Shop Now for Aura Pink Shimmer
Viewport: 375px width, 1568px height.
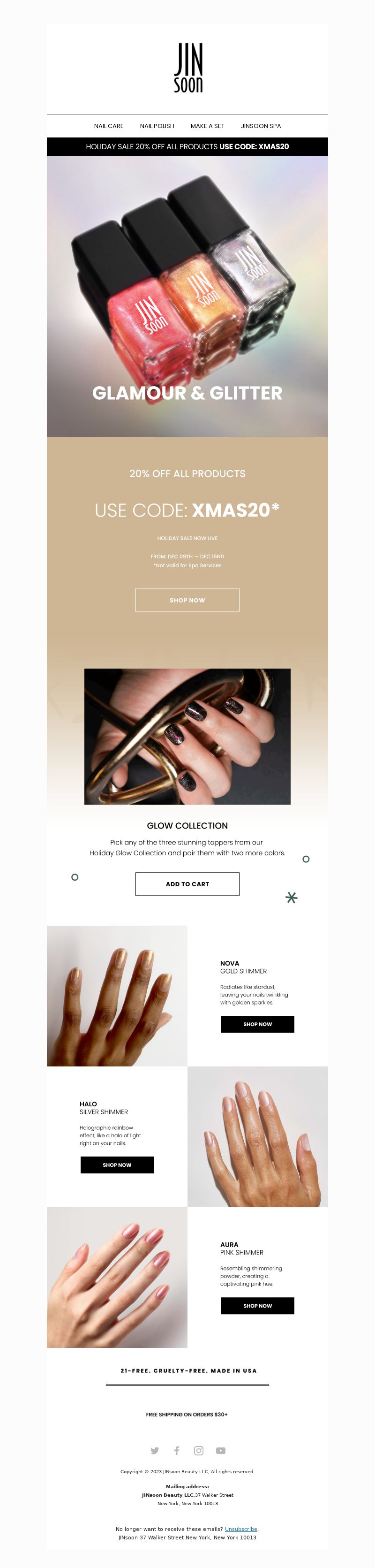click(258, 1306)
